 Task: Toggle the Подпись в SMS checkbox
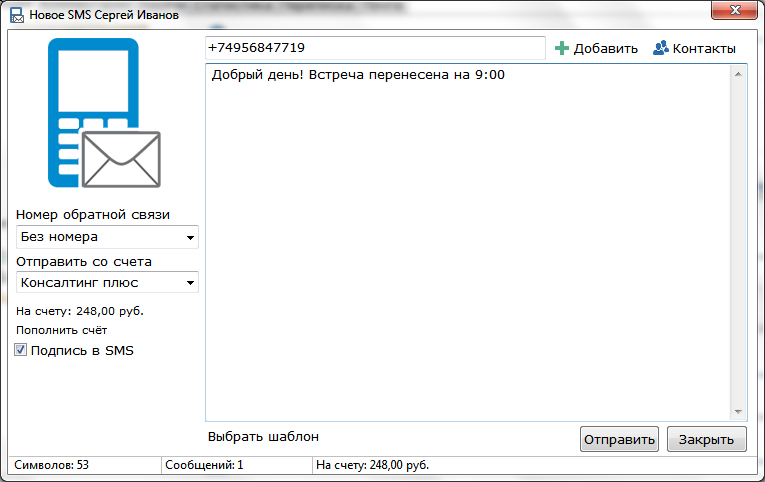[20, 350]
